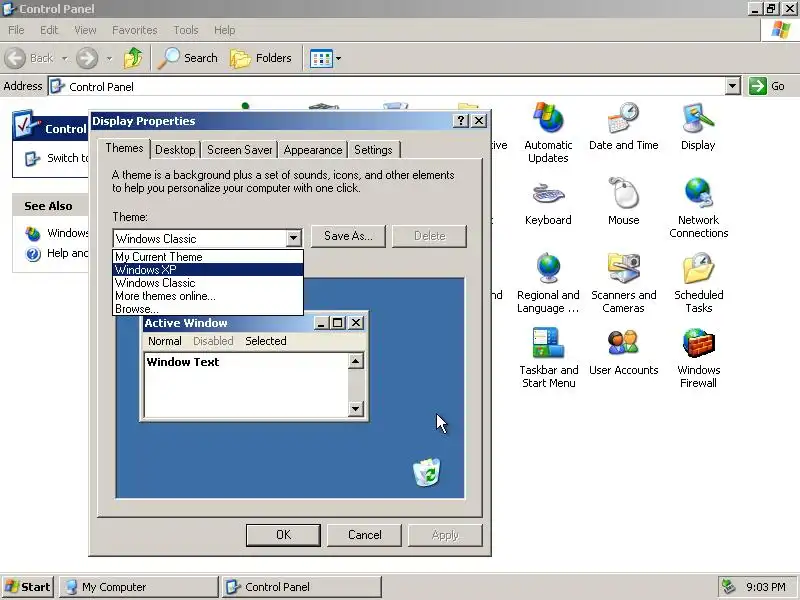Click the clock showing 9:03 PM
Viewport: 800px width, 600px height.
pyautogui.click(x=765, y=587)
